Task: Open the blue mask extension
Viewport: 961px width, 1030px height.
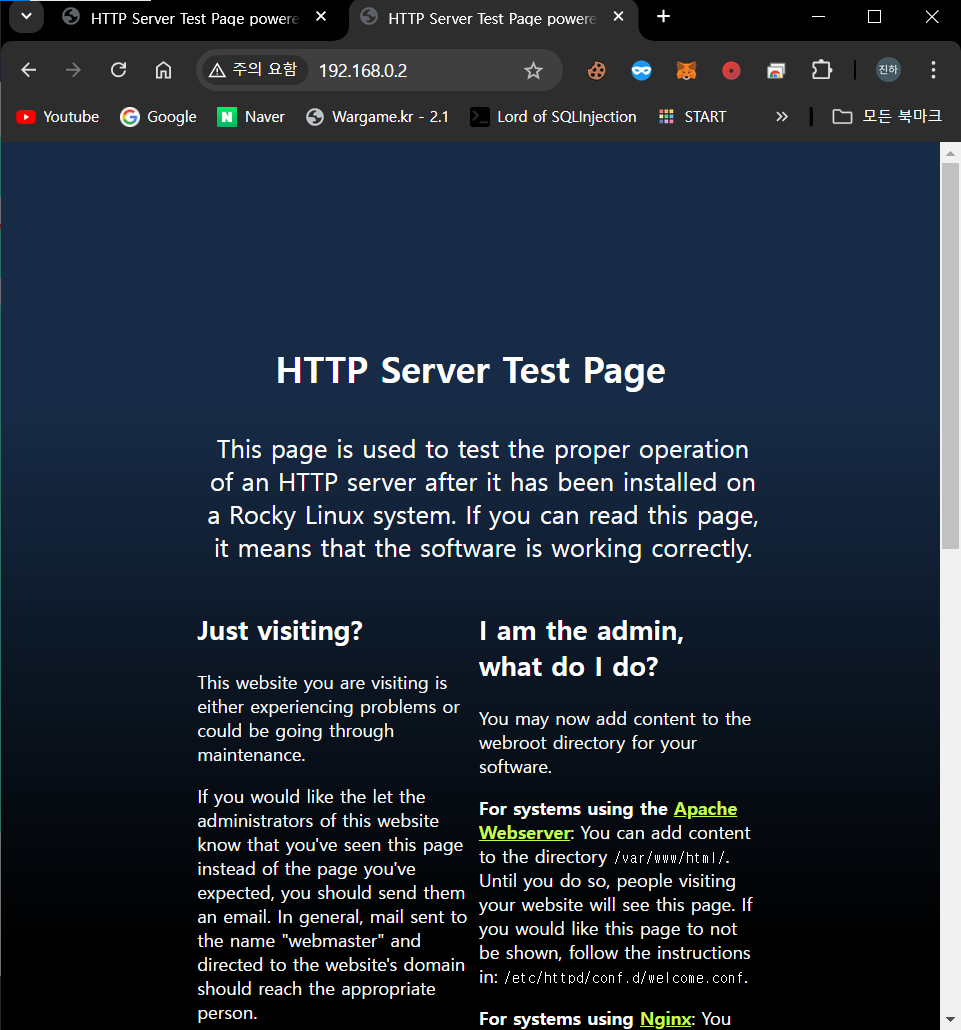Action: click(x=641, y=70)
